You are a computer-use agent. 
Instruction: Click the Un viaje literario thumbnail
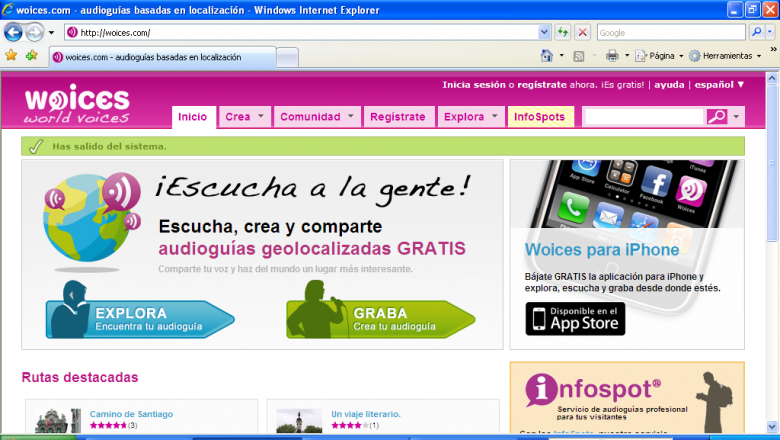[299, 421]
